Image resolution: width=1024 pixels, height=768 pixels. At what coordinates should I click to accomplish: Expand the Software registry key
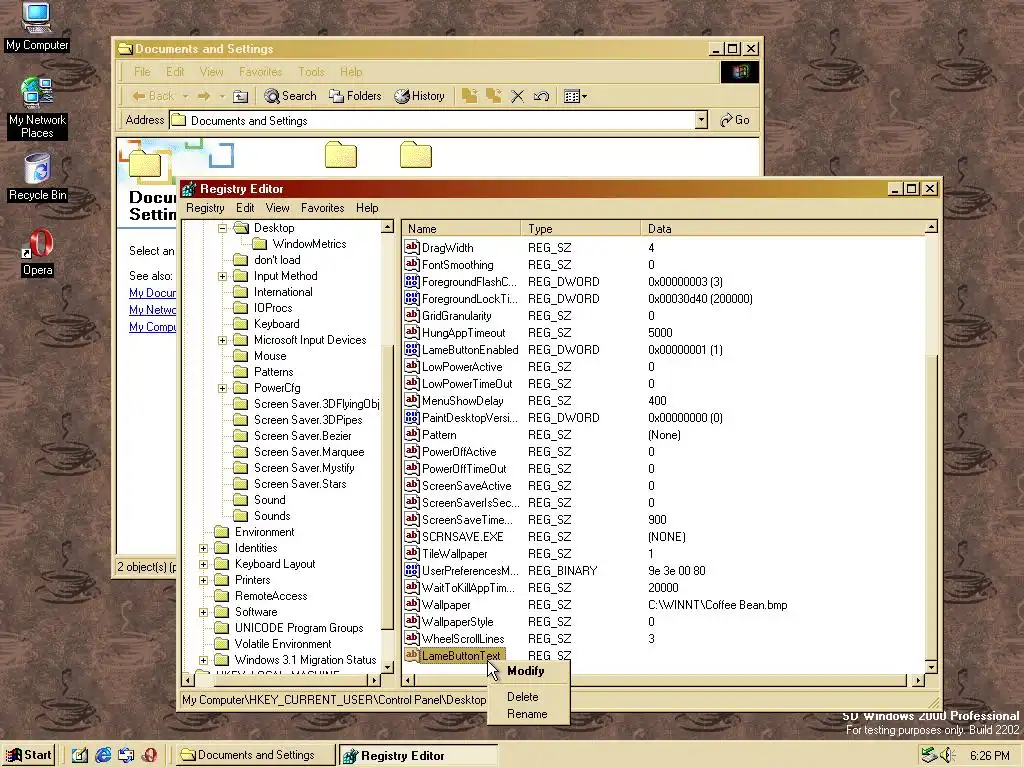tap(204, 612)
